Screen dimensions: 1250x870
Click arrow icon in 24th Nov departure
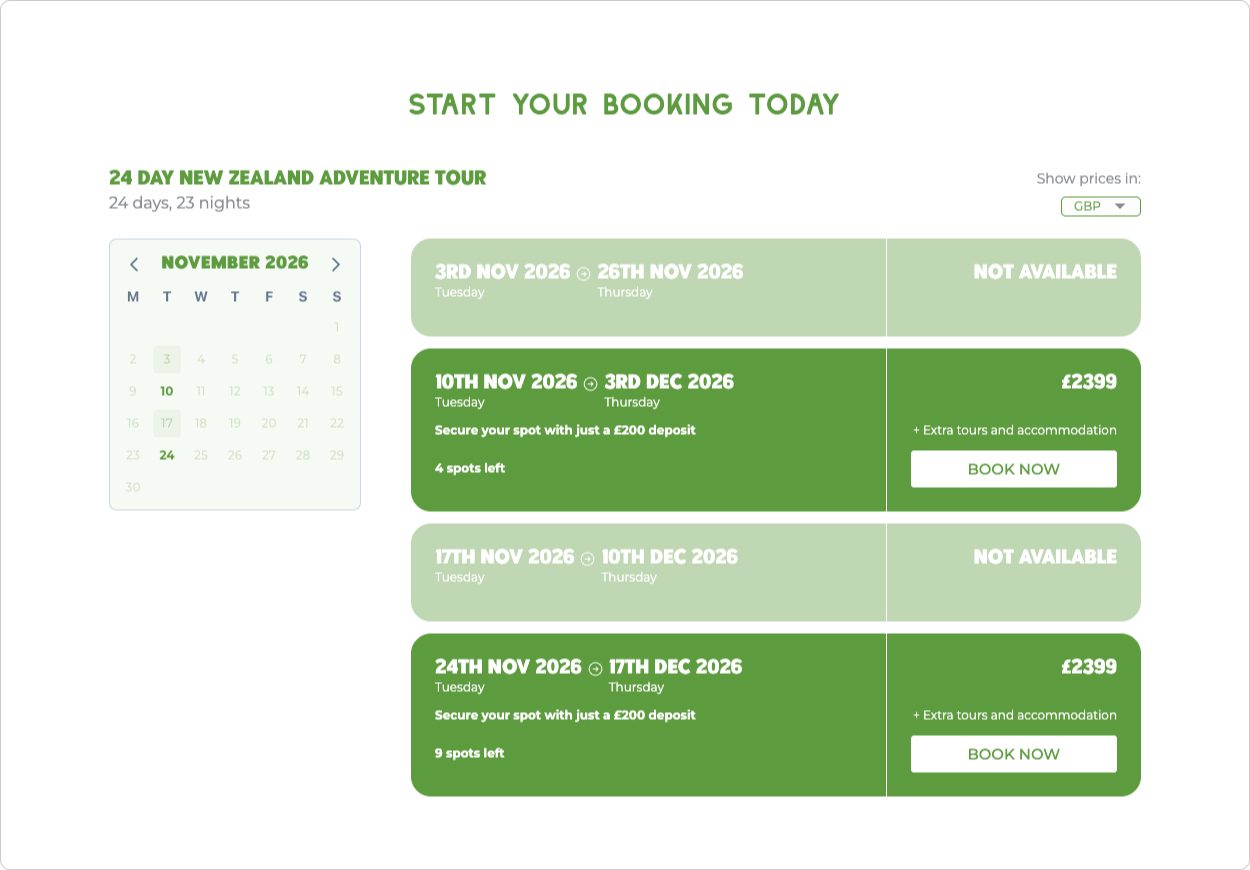point(595,668)
